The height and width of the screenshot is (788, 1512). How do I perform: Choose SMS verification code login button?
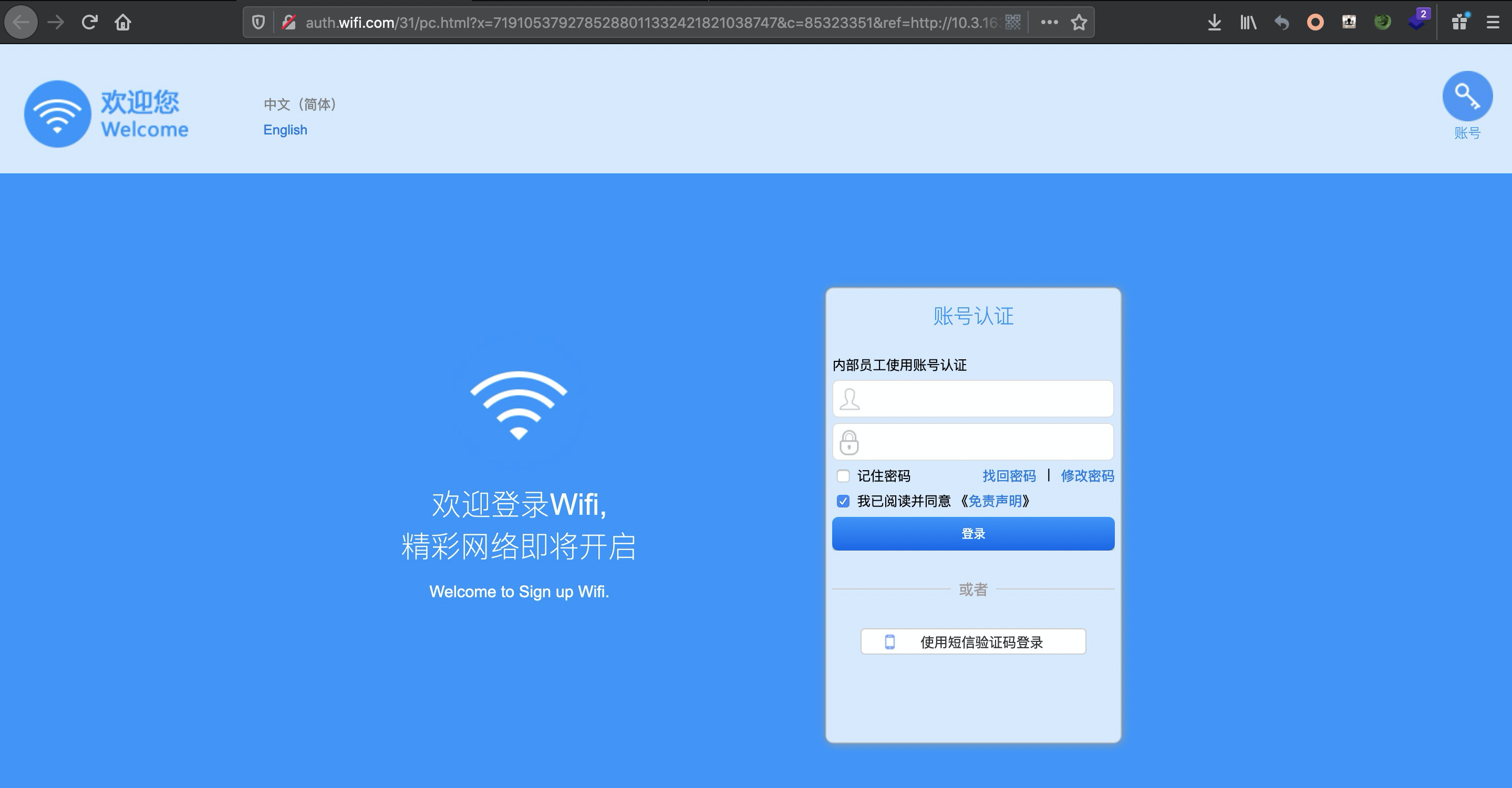pos(972,642)
